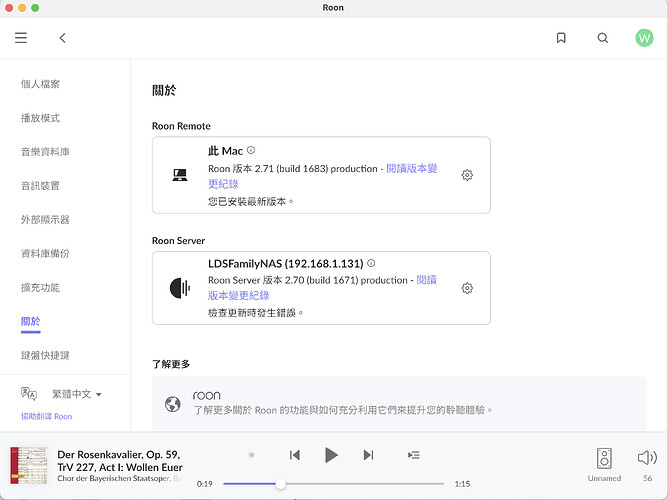Open the search magnifier
668x500 pixels.
(602, 38)
